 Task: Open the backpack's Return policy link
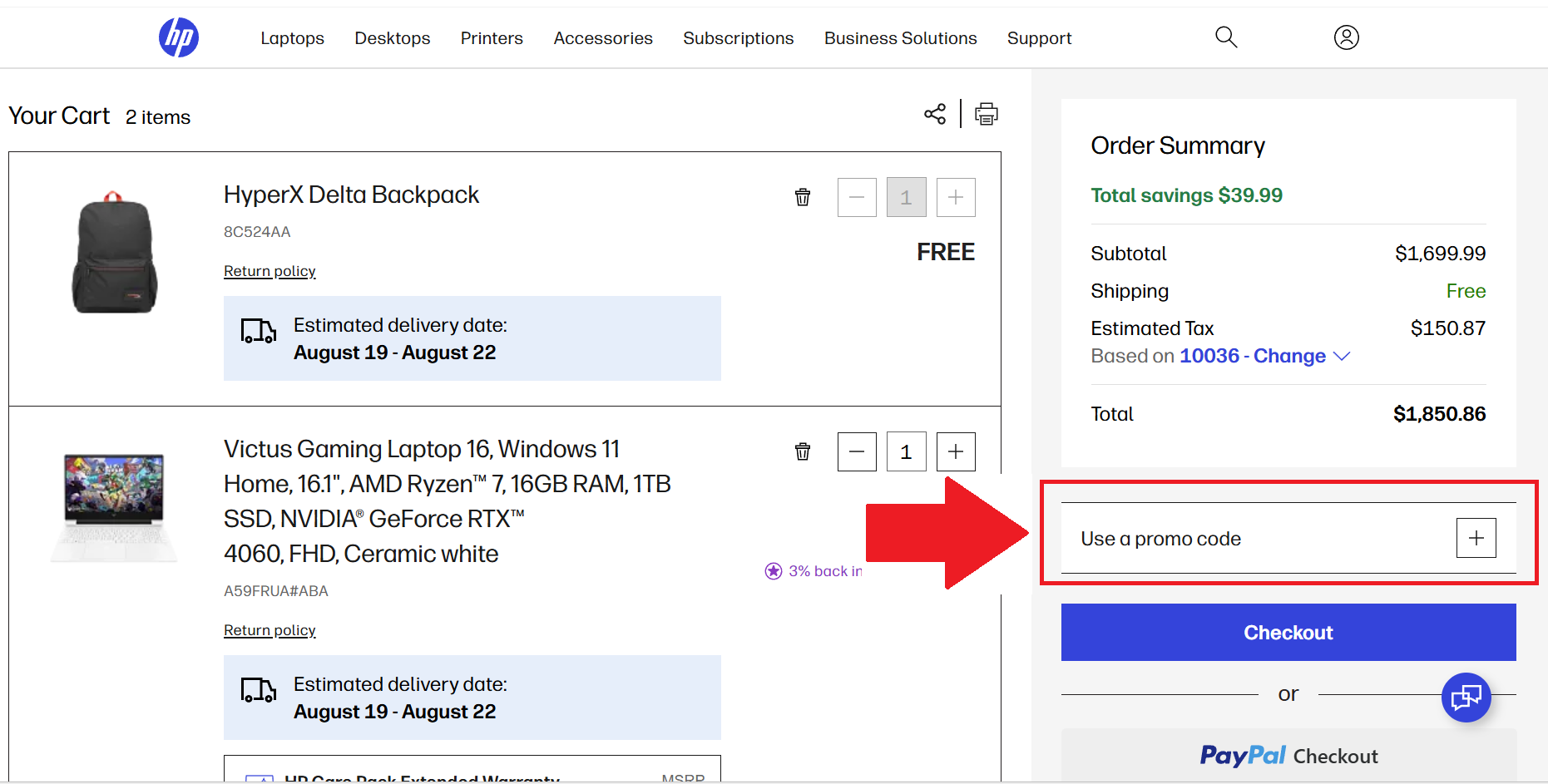[x=270, y=271]
